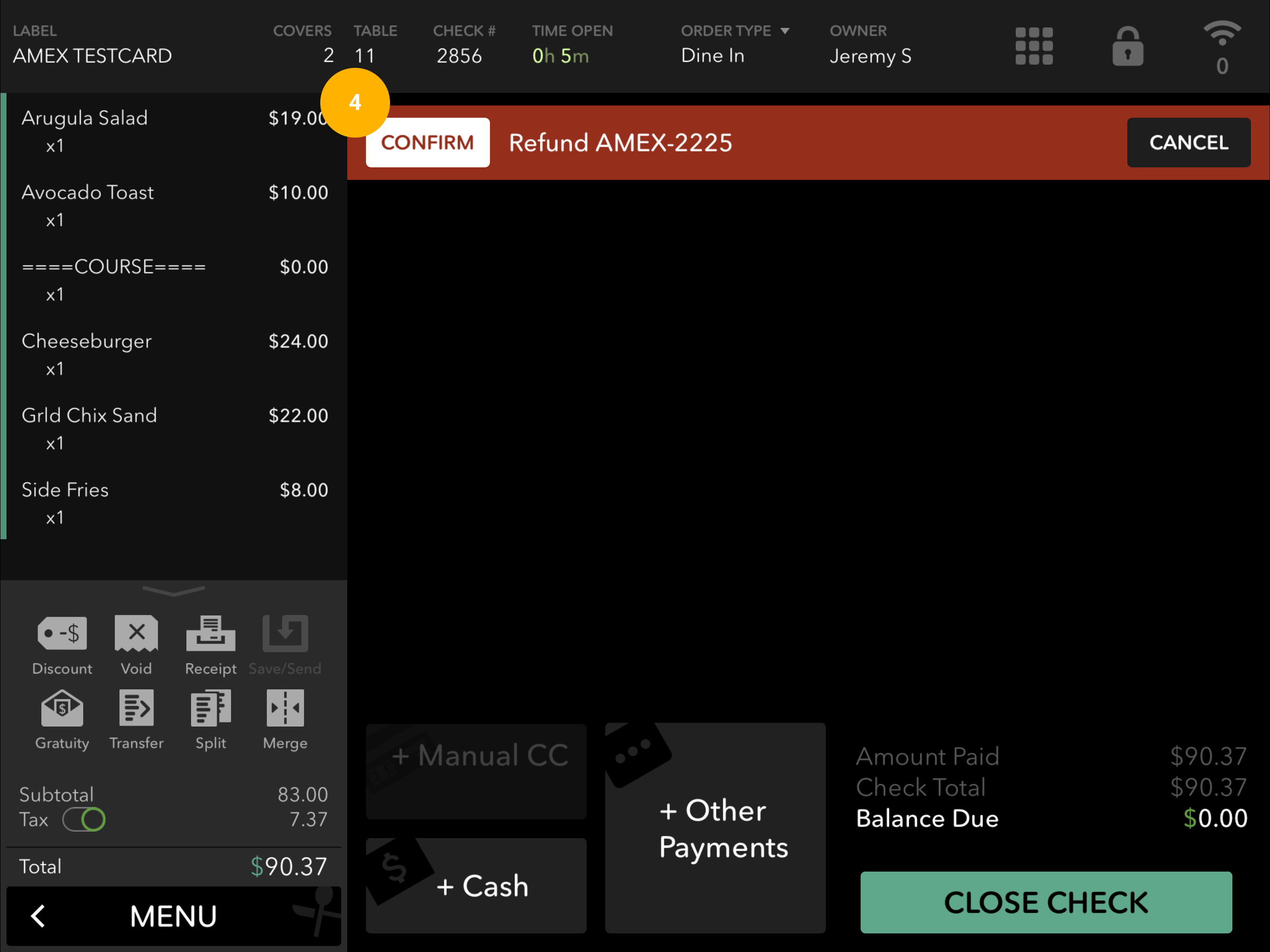Screen dimensions: 1270x952
Task: Collapse the check actions panel chevron
Action: pyautogui.click(x=173, y=591)
